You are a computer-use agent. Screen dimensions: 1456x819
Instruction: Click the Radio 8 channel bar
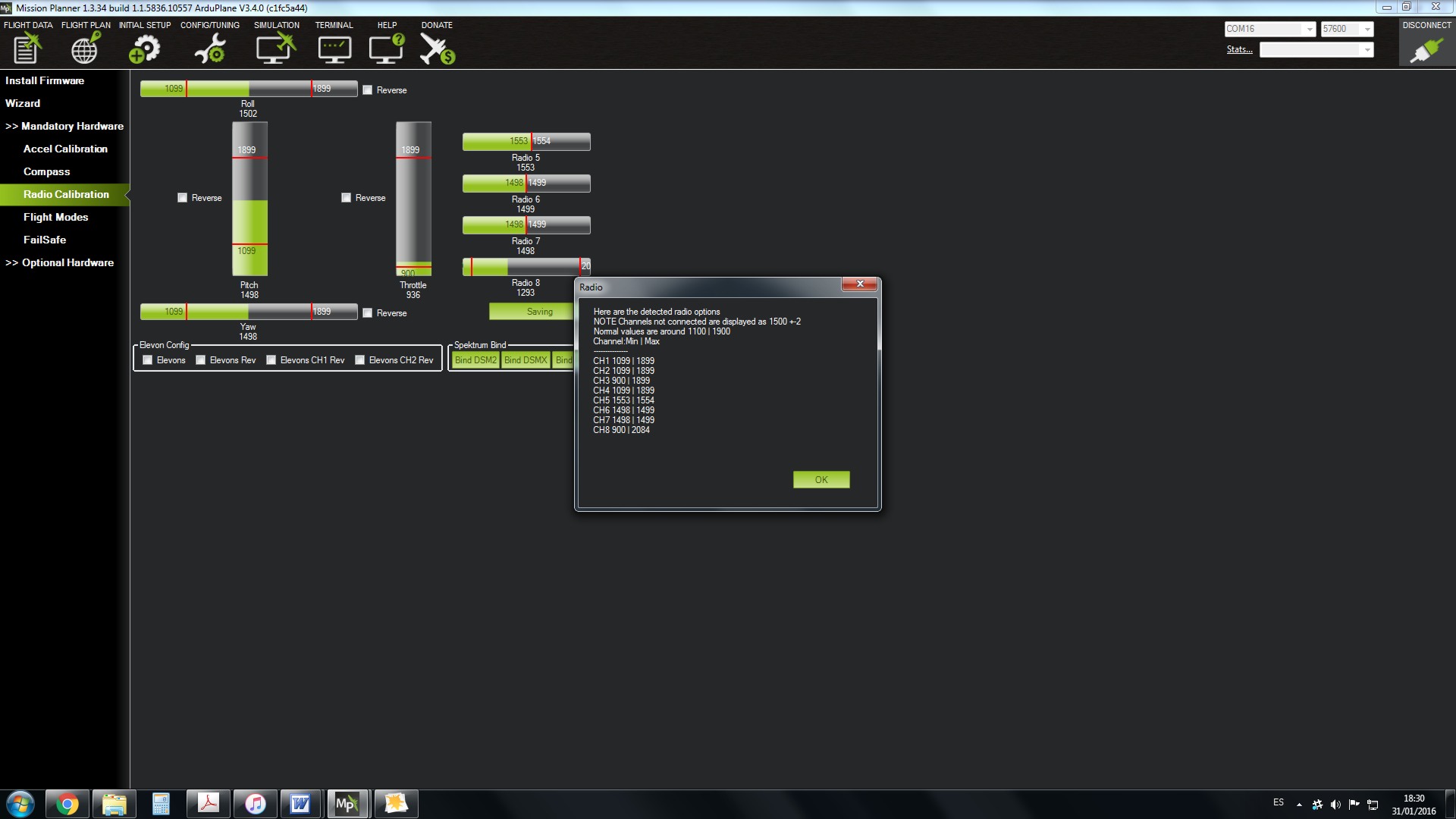tap(526, 267)
